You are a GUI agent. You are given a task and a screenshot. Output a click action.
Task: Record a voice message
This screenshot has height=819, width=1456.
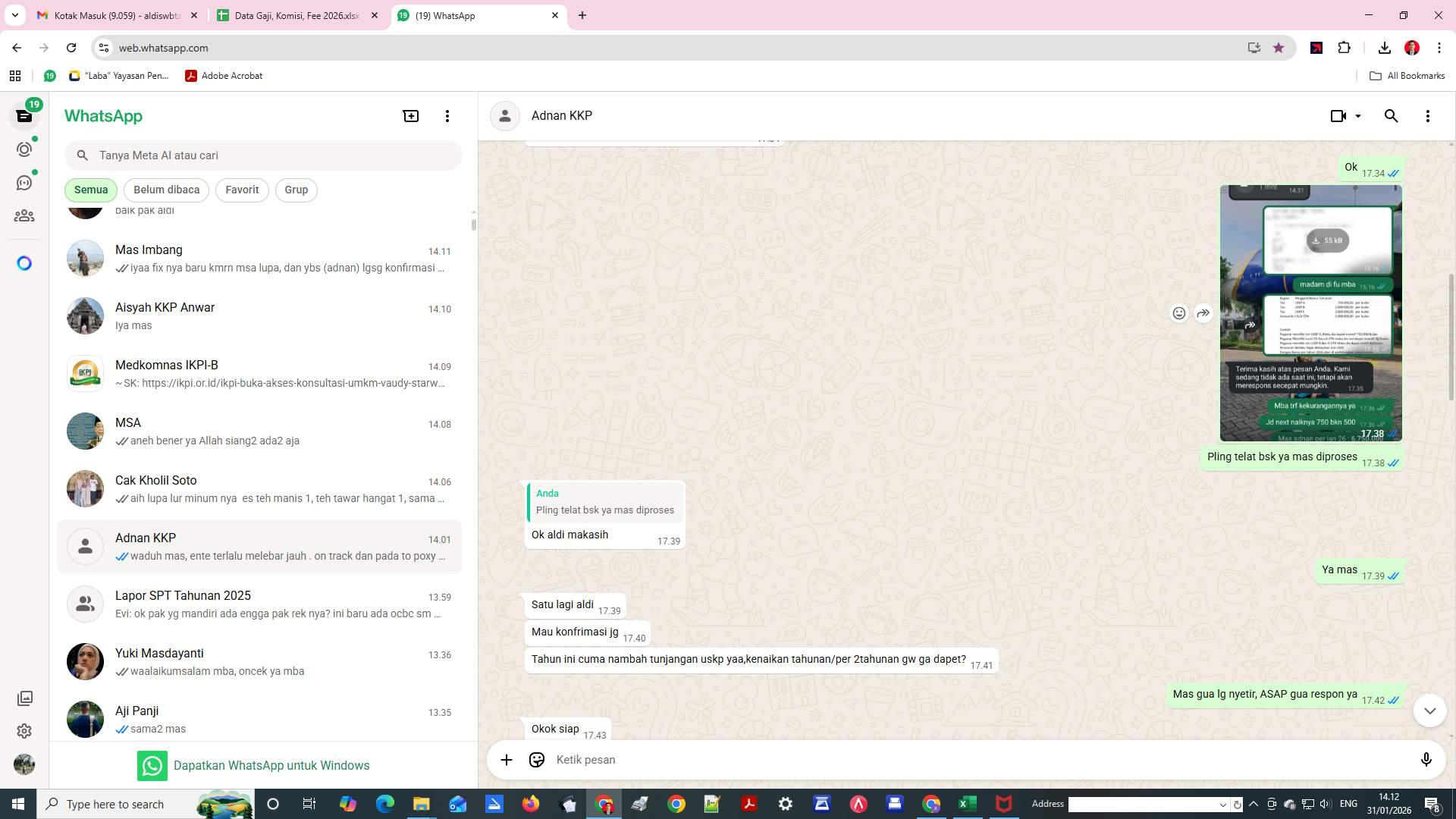1426,759
